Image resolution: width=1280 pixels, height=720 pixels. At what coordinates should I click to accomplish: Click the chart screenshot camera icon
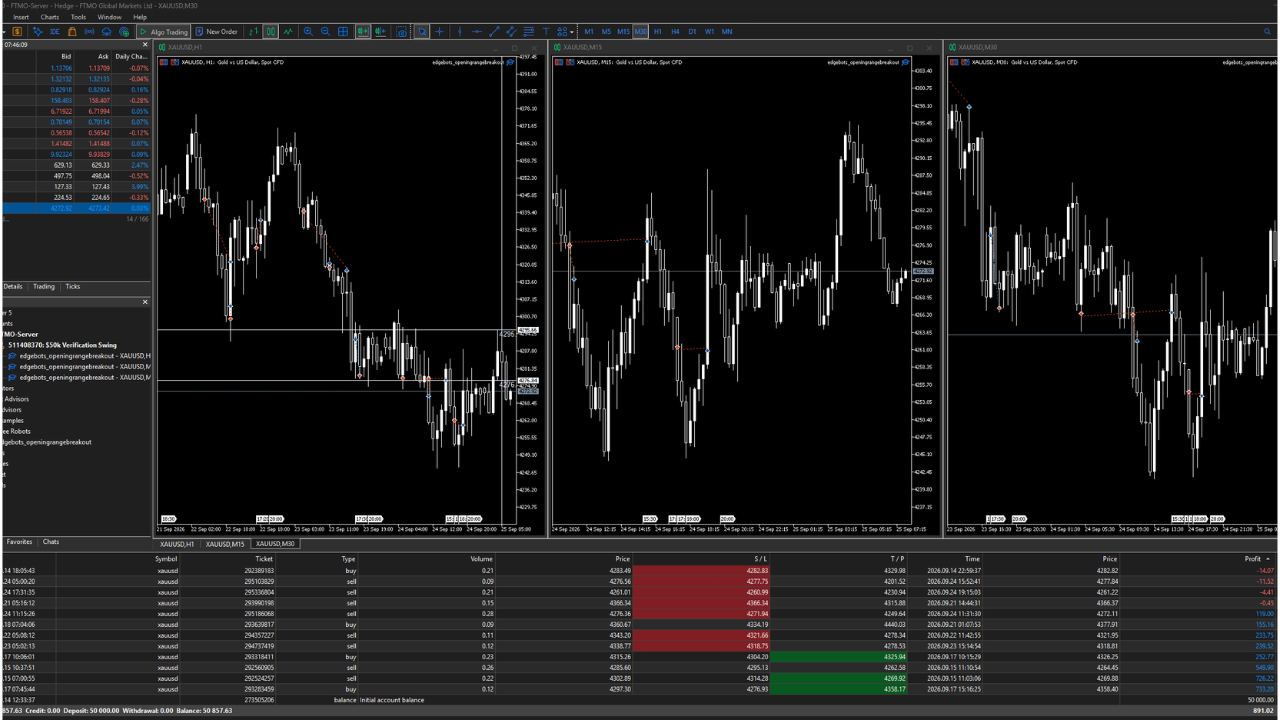(x=401, y=32)
